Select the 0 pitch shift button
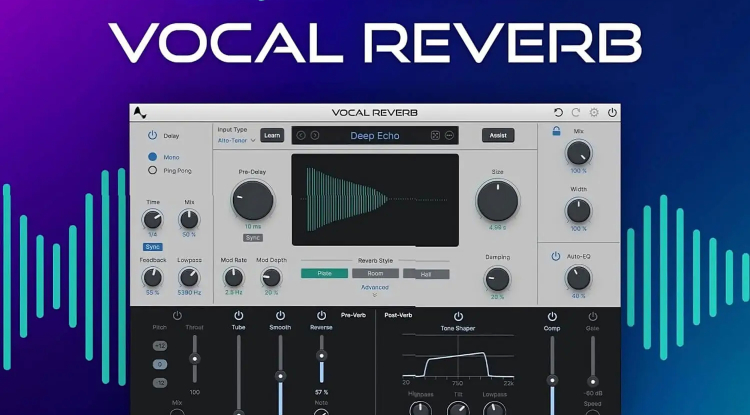Screen dimensions: 750x415 (160, 364)
